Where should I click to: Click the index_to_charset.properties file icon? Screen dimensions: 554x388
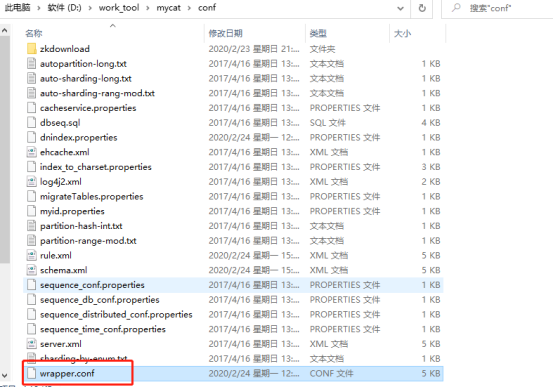[x=31, y=167]
